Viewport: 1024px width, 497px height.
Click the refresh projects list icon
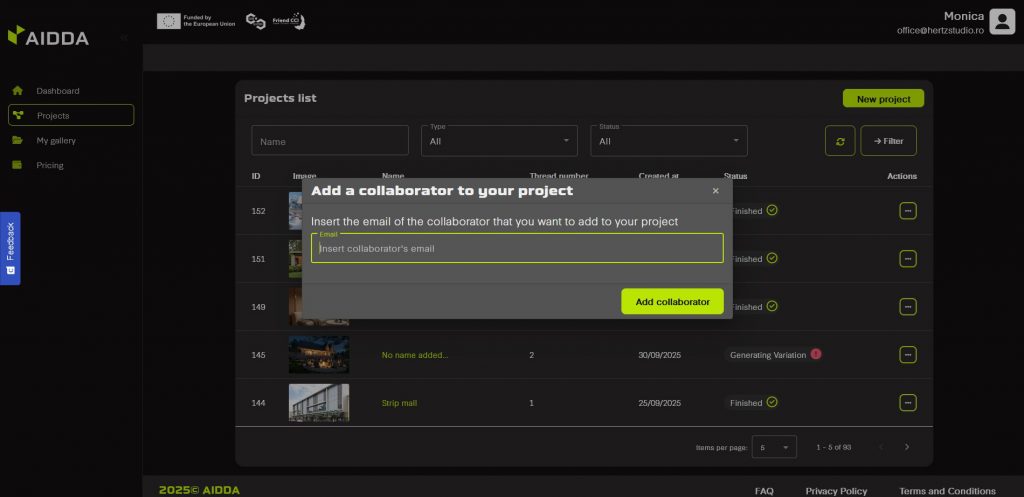pyautogui.click(x=840, y=141)
